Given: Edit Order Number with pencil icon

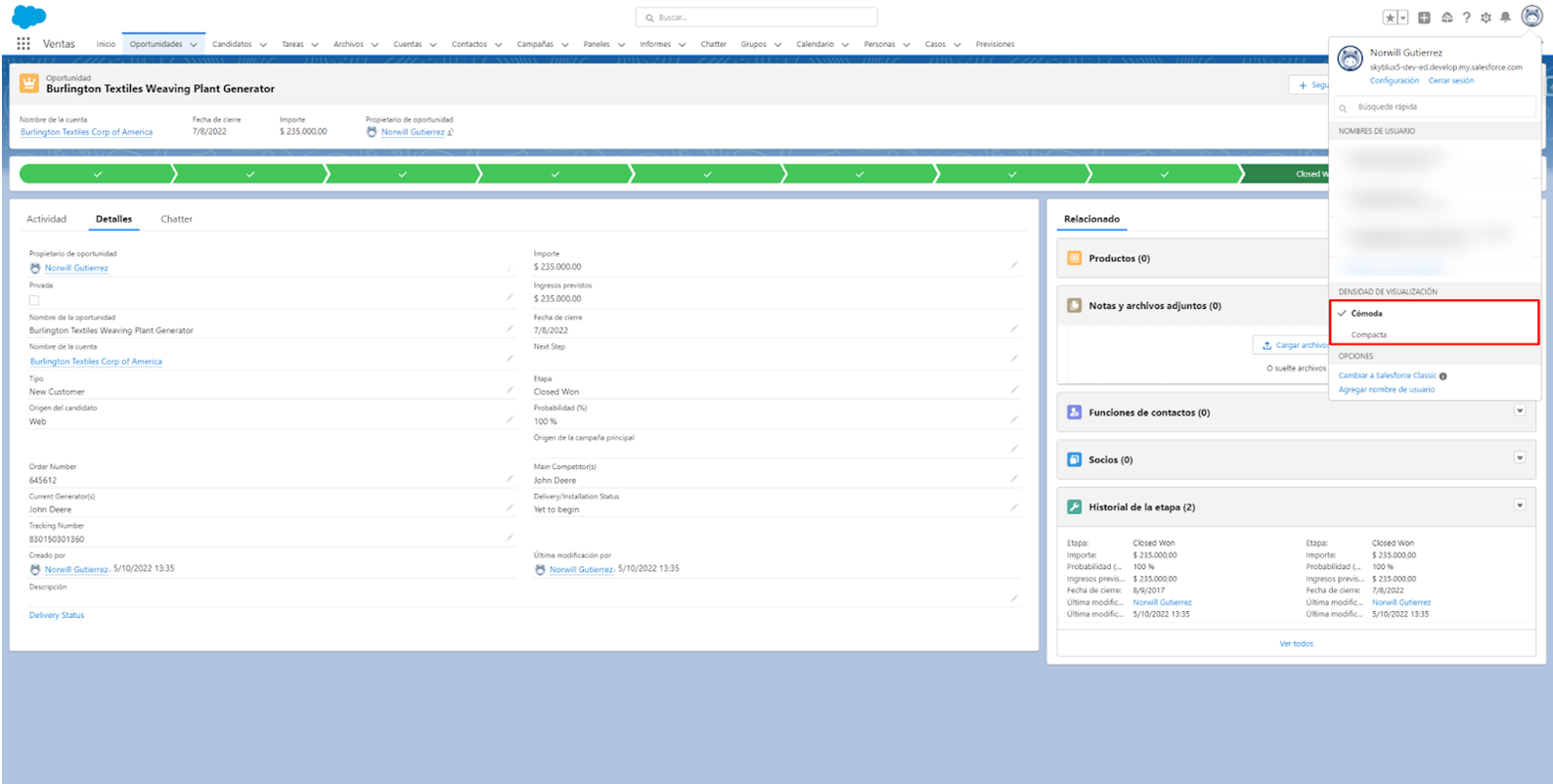Looking at the screenshot, I should [510, 478].
